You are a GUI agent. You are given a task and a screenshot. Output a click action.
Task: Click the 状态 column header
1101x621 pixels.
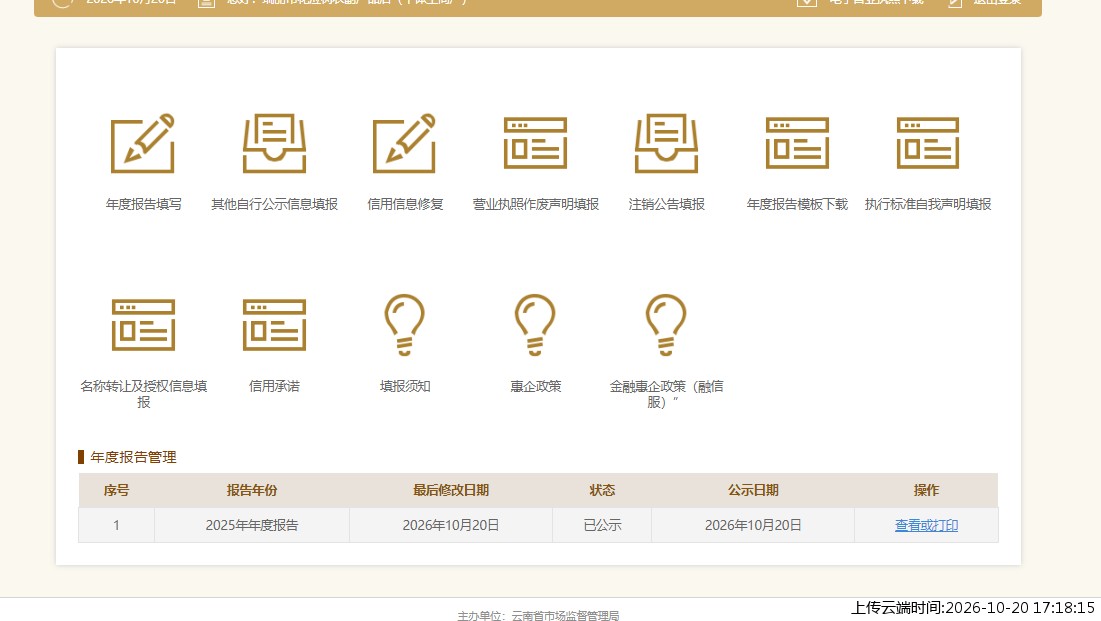pos(602,490)
